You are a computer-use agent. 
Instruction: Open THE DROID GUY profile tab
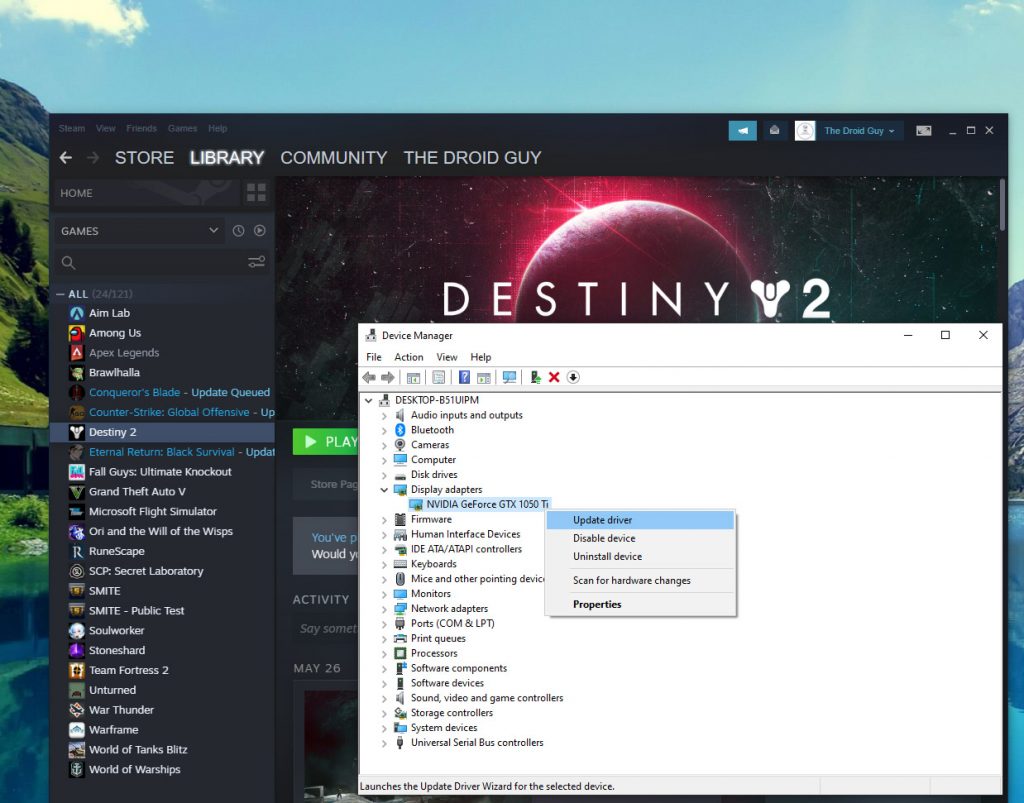click(472, 157)
